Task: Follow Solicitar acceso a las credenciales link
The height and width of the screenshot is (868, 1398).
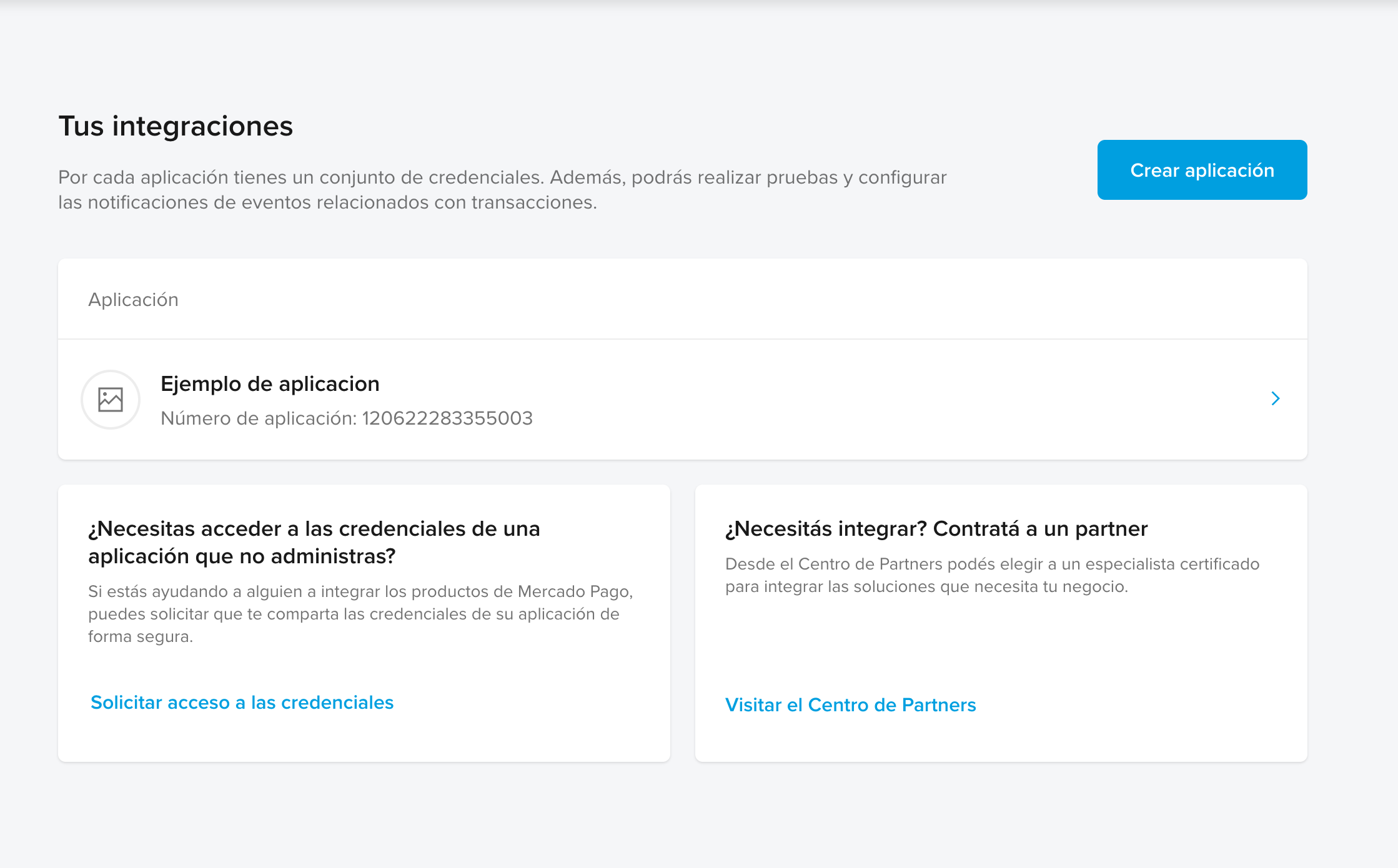Action: click(x=242, y=703)
